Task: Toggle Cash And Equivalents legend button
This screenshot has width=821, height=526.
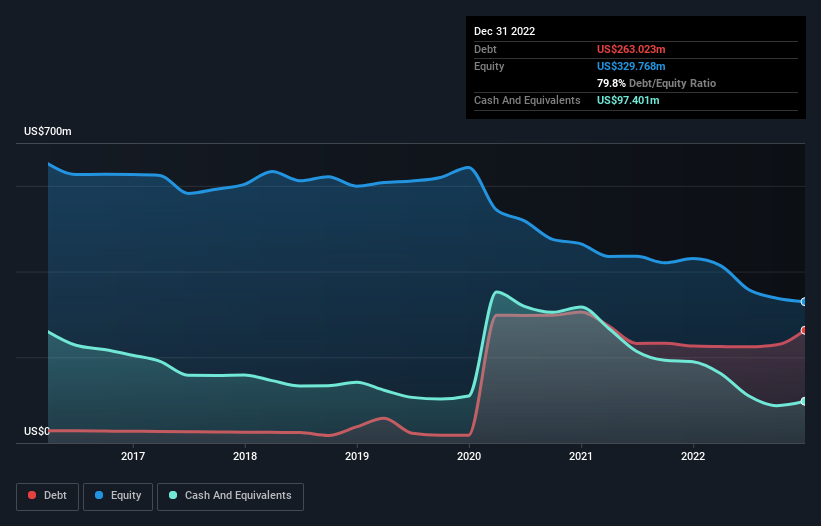Action: coord(230,496)
